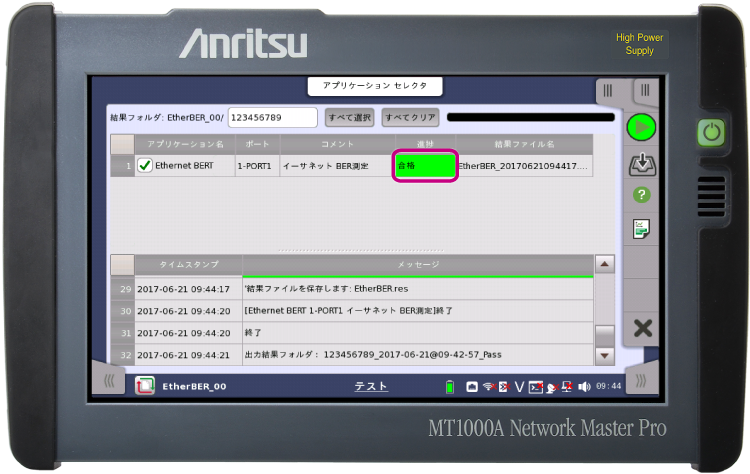Click the result folder field containing 123456789
The image size is (750, 474).
(x=273, y=118)
